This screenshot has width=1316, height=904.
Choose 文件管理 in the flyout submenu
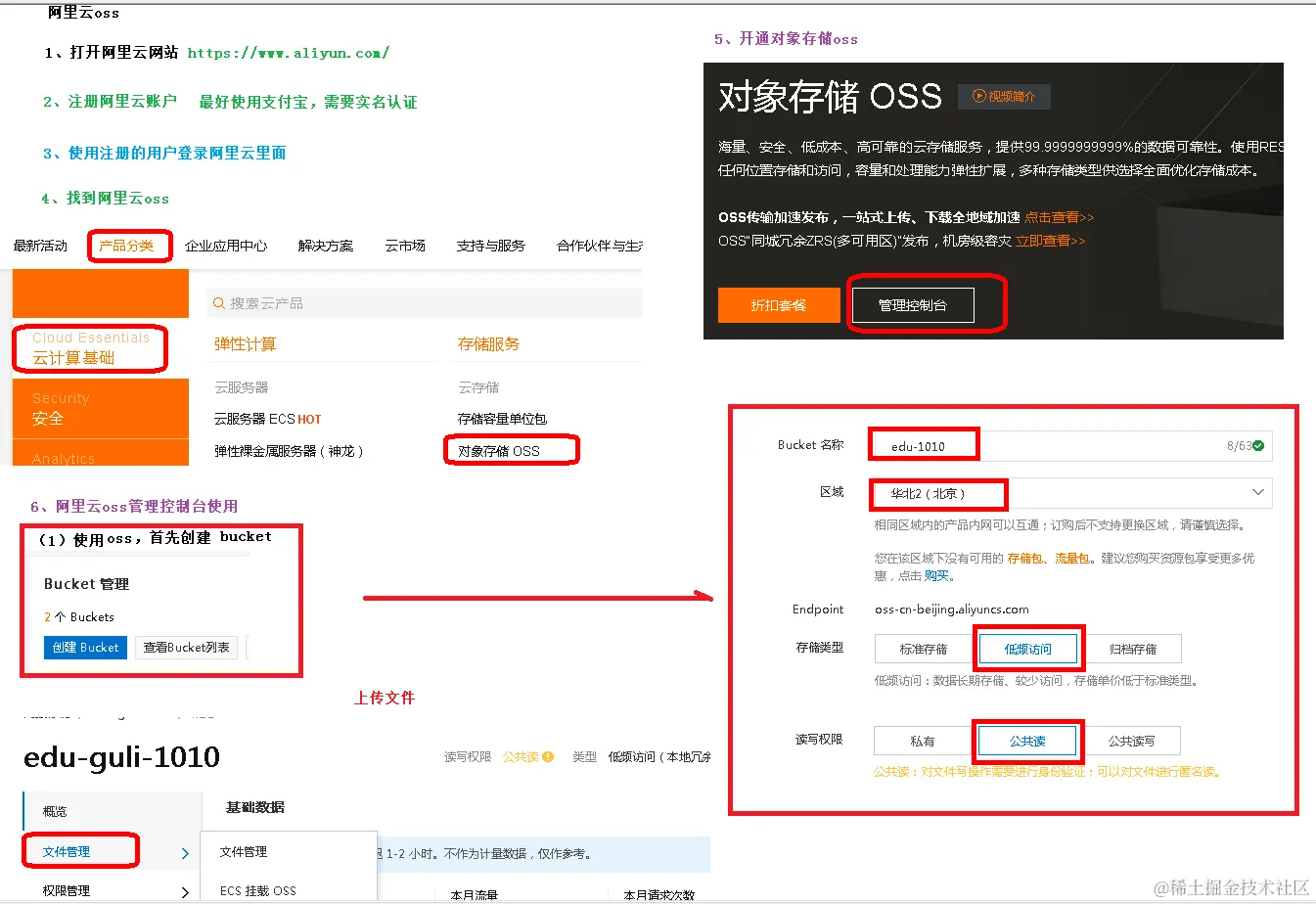pyautogui.click(x=244, y=852)
